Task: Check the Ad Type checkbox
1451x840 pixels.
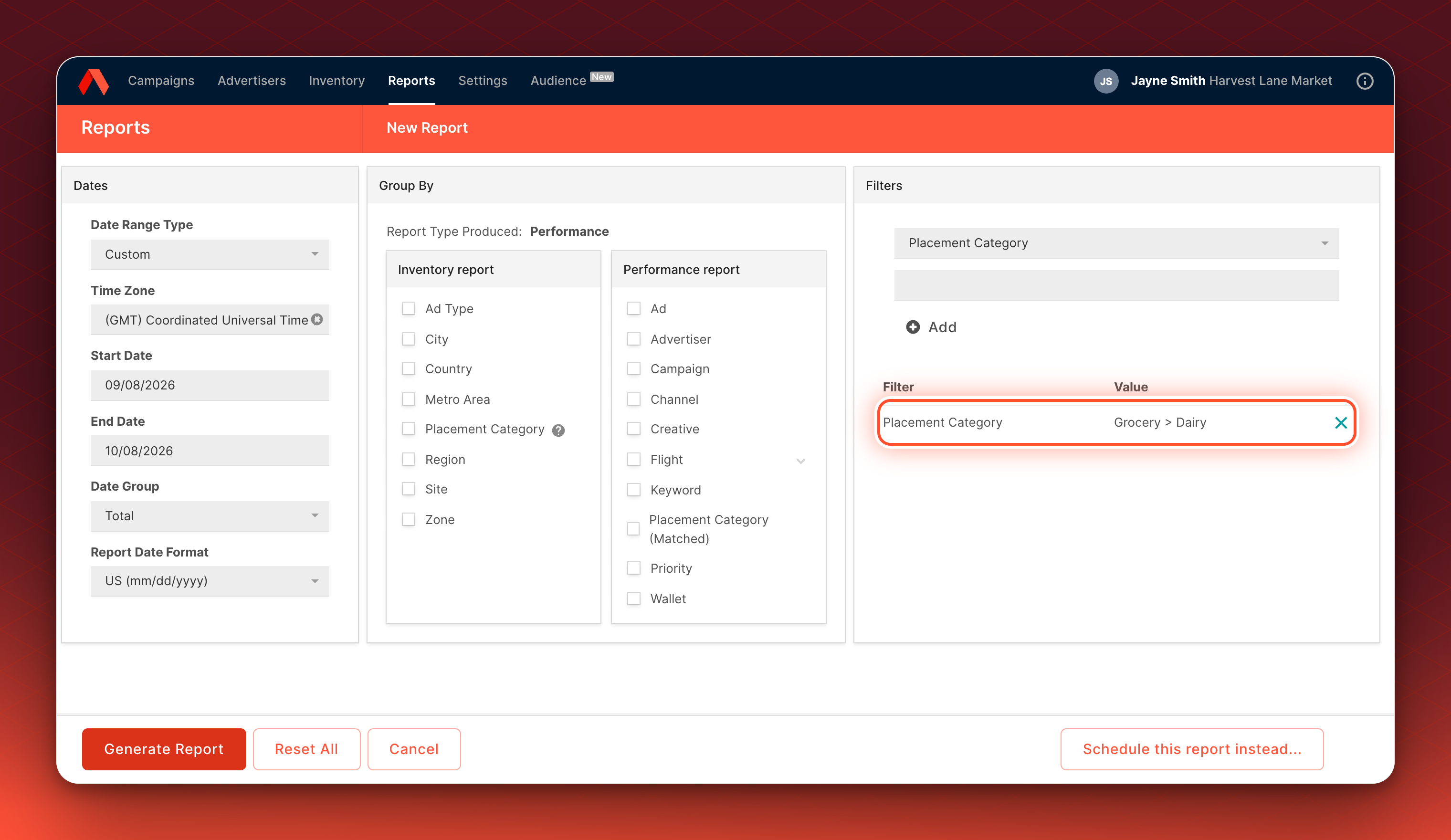Action: pyautogui.click(x=408, y=309)
